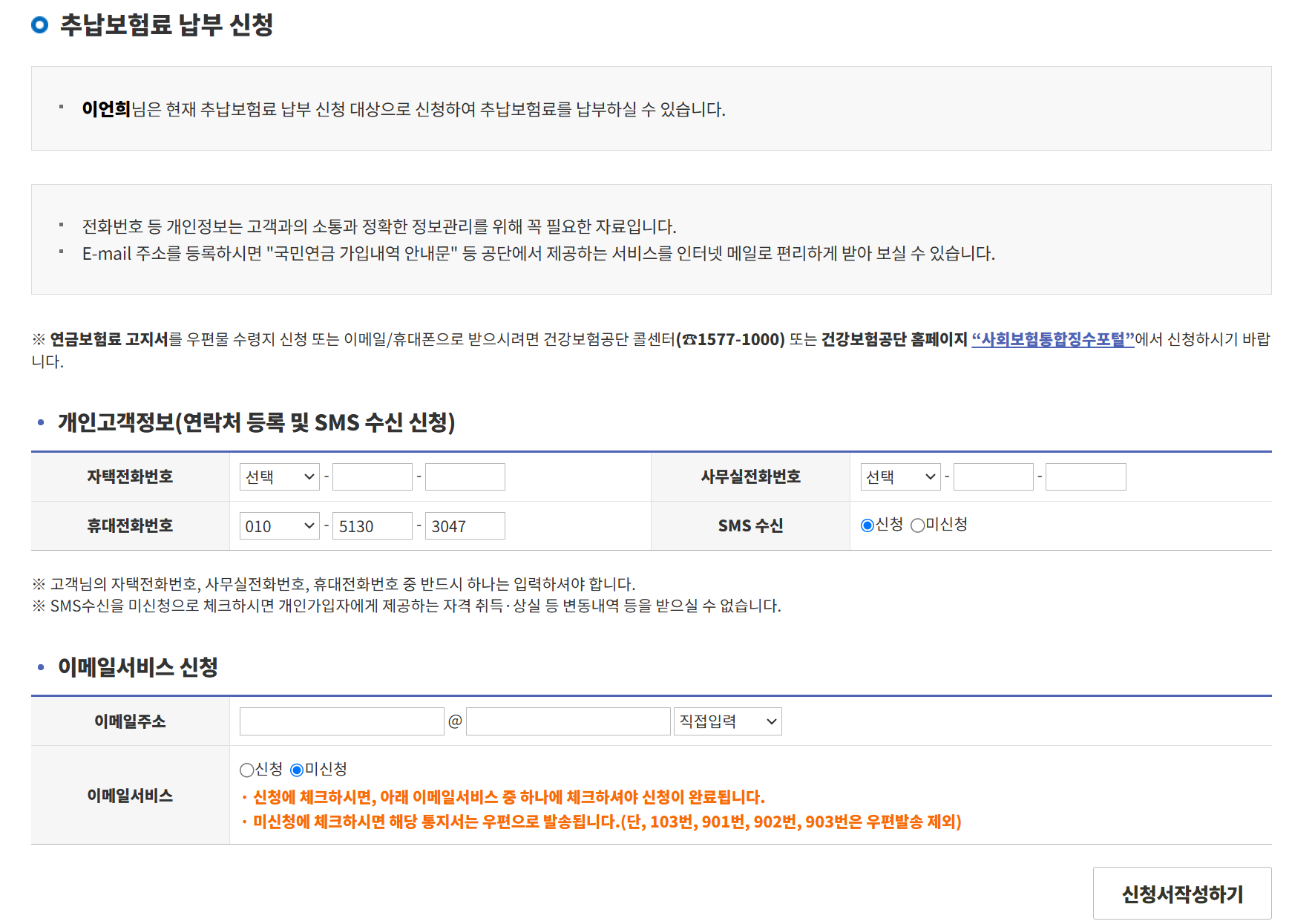
Task: Open the 직접입력 email domain dropdown
Action: (x=727, y=721)
